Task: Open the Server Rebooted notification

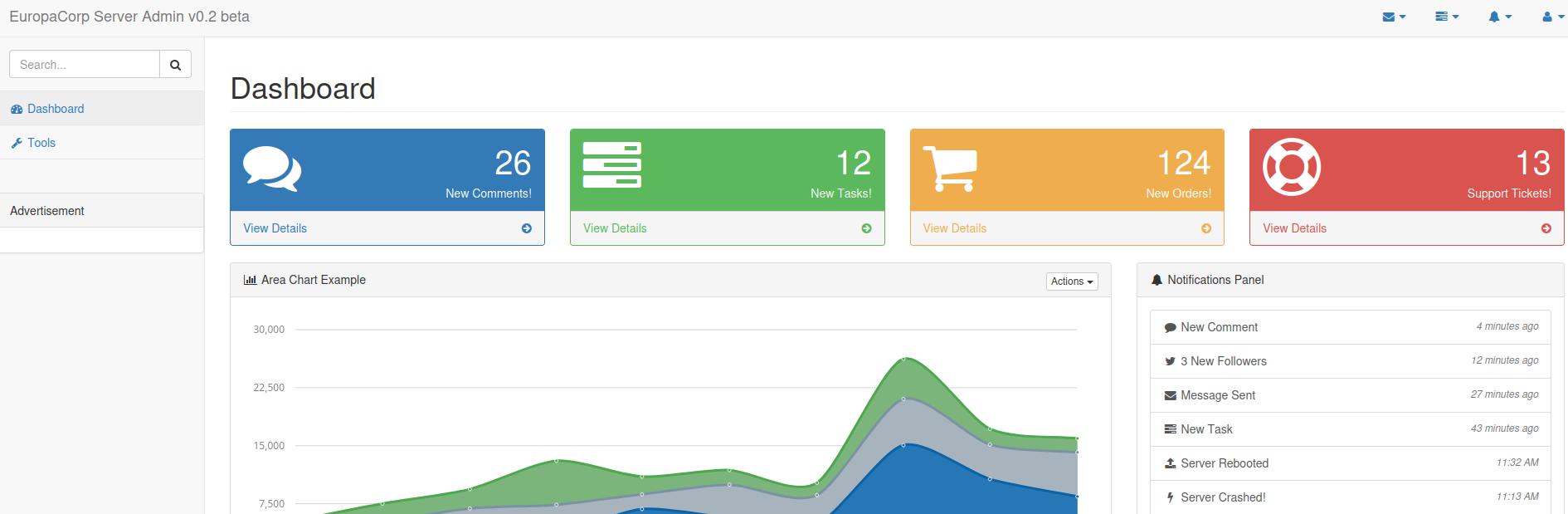Action: point(1351,463)
